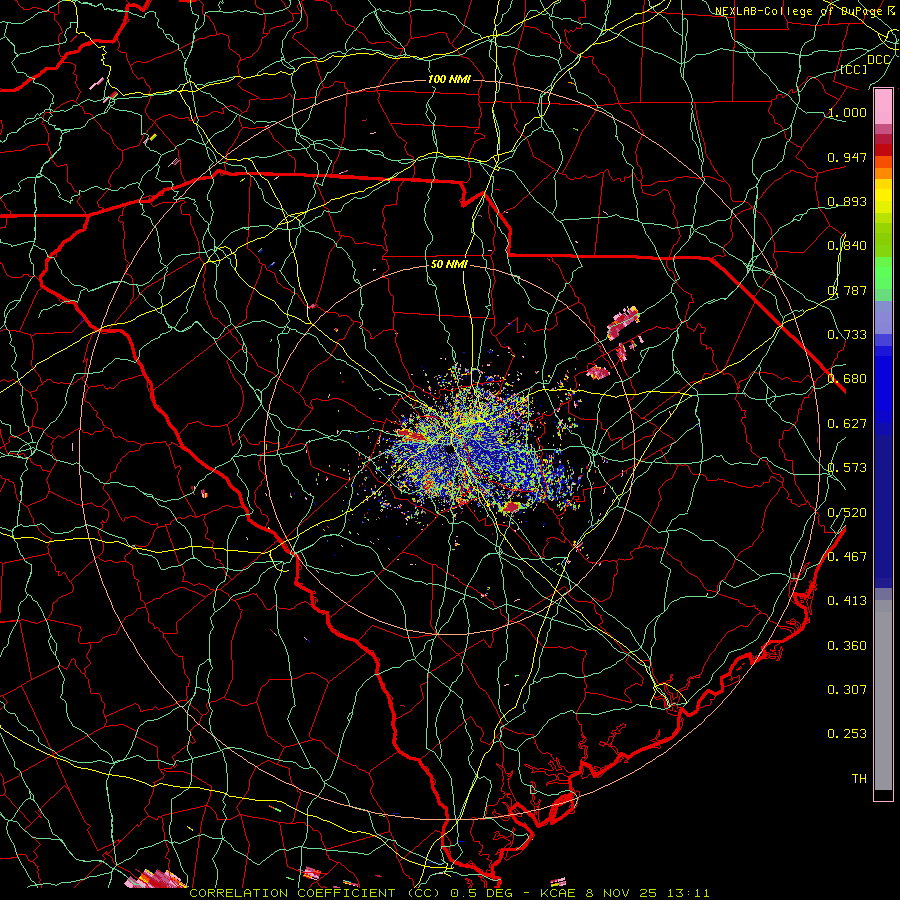
Task: Click the 0.840 legend value
Action: pyautogui.click(x=847, y=246)
